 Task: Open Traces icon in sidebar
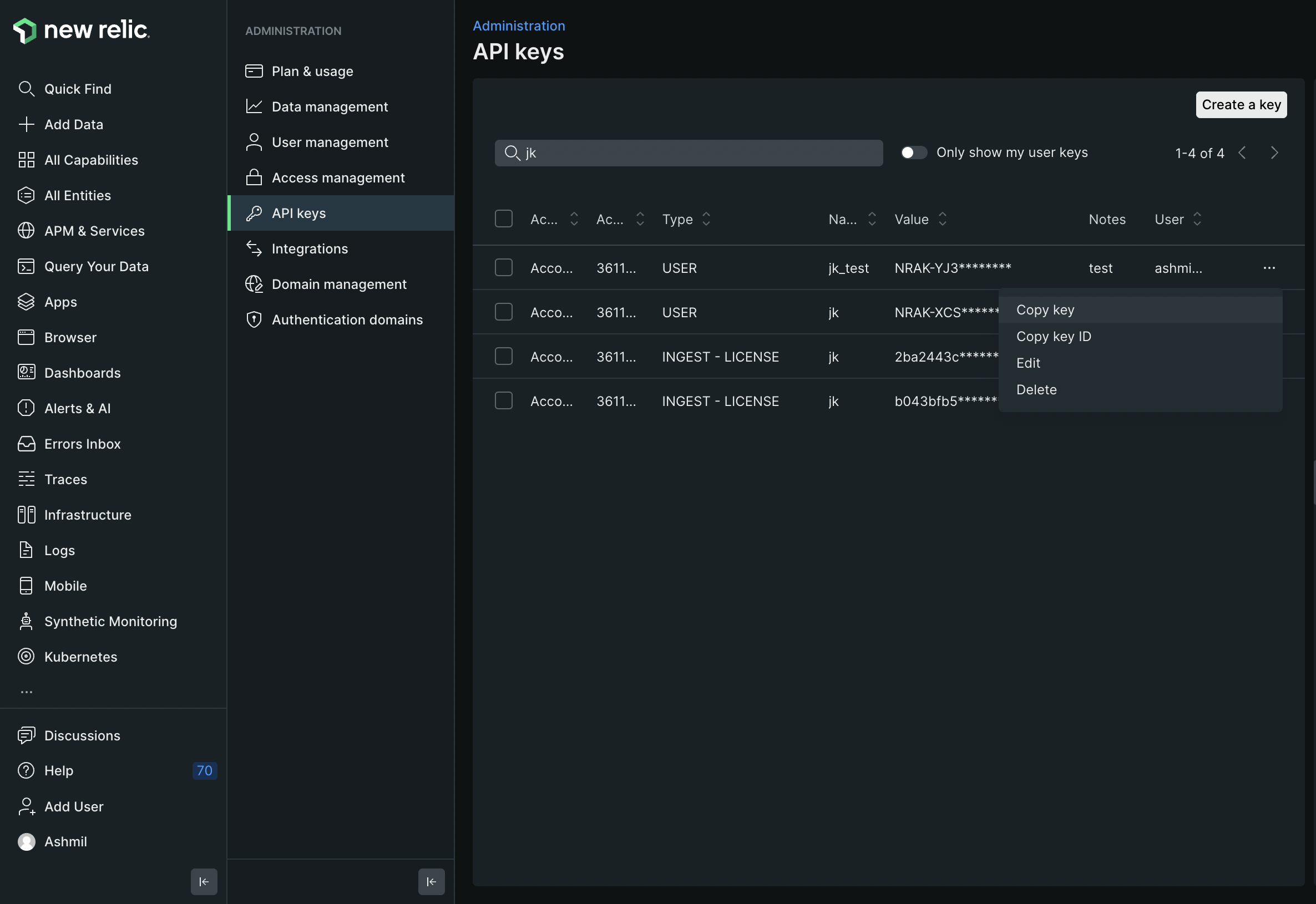[26, 479]
